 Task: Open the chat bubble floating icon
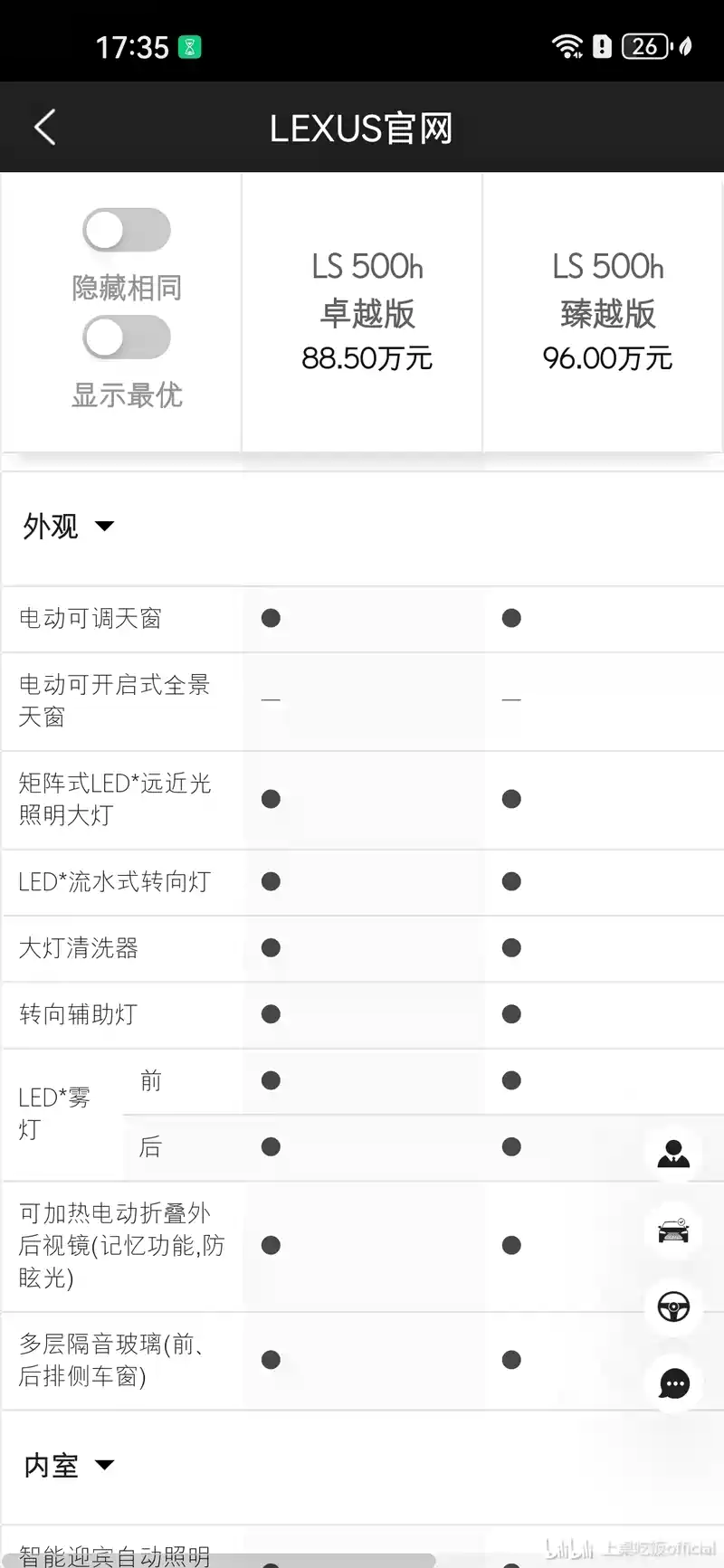(x=673, y=1383)
